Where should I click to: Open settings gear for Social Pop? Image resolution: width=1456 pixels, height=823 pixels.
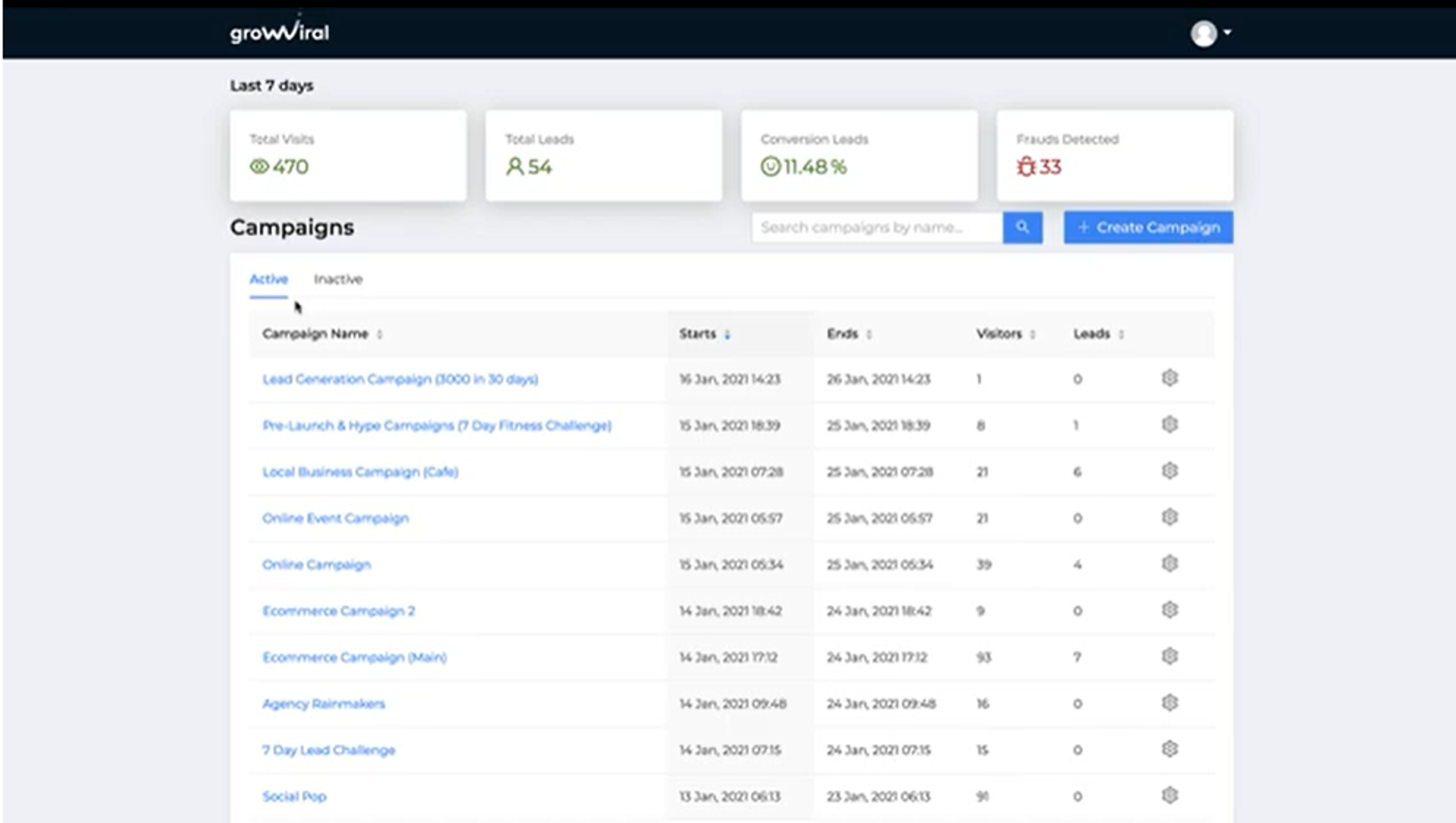1169,795
